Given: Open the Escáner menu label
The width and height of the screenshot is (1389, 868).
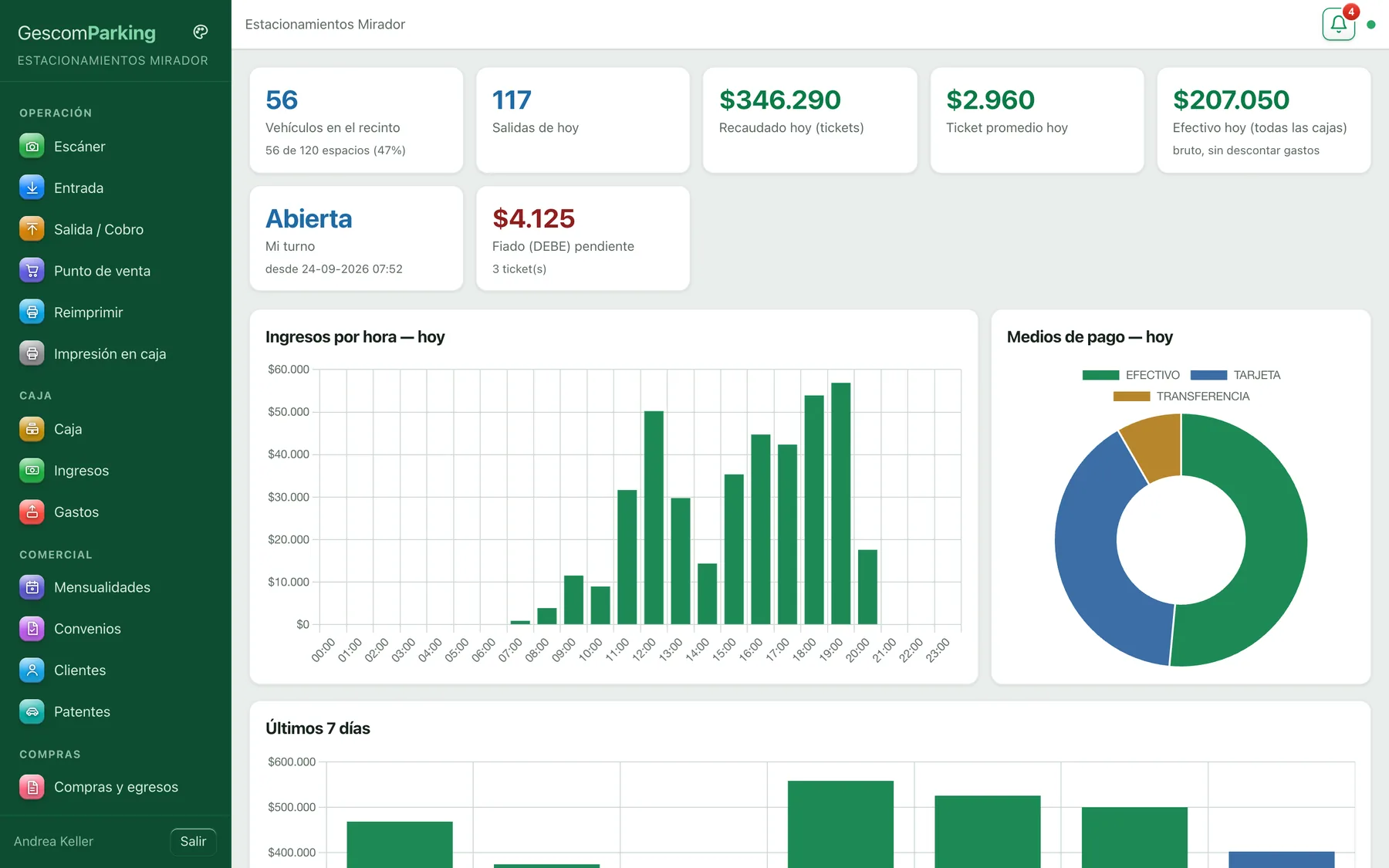Looking at the screenshot, I should [79, 147].
